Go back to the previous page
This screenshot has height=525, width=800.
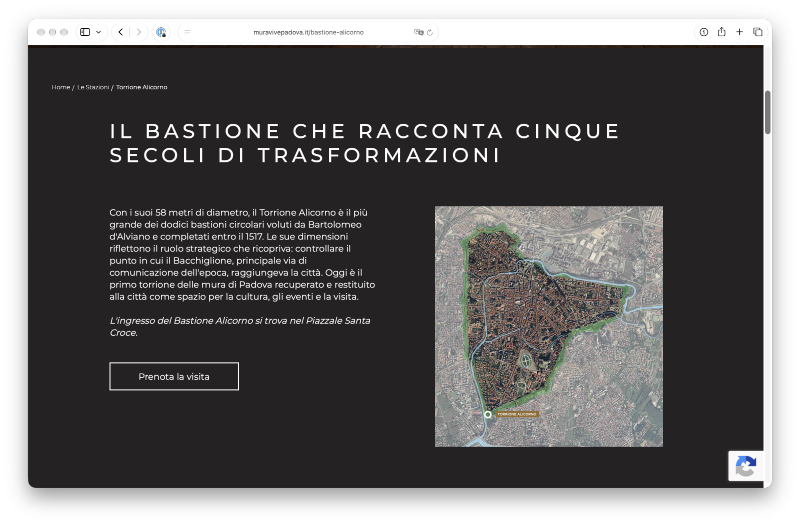[120, 32]
